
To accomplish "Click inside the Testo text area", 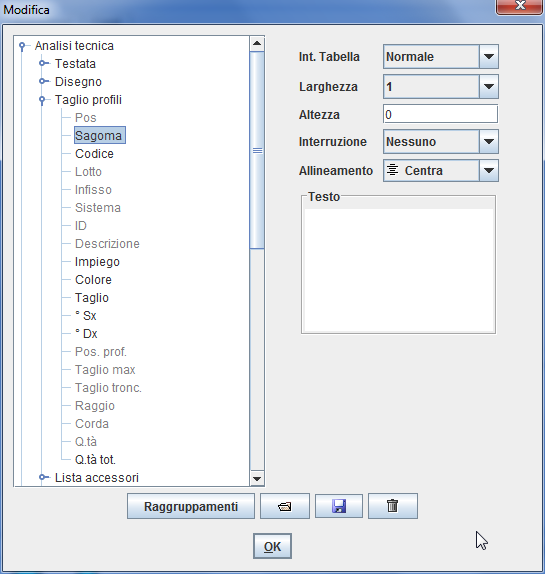I will pyautogui.click(x=398, y=270).
